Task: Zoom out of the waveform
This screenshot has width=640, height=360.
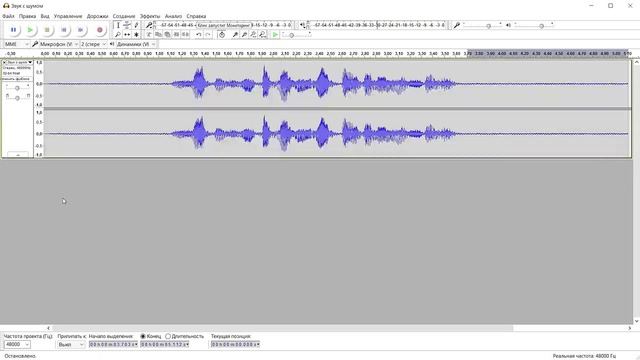Action: coord(244,35)
